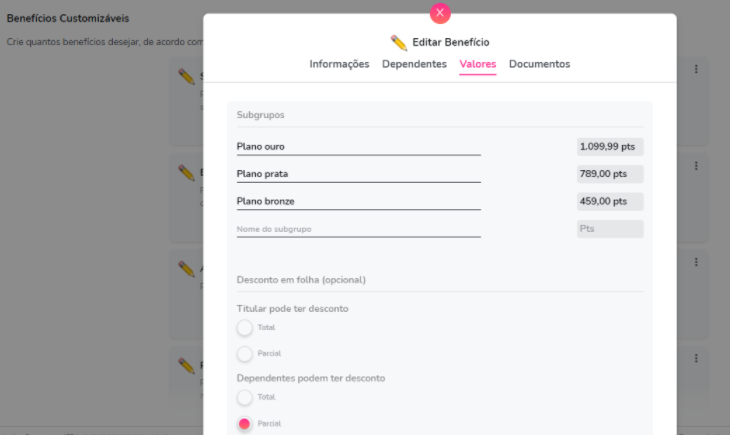Screen dimensions: 730x435
Task: Open the fourth benefit card's more-options menu
Action: (696, 358)
